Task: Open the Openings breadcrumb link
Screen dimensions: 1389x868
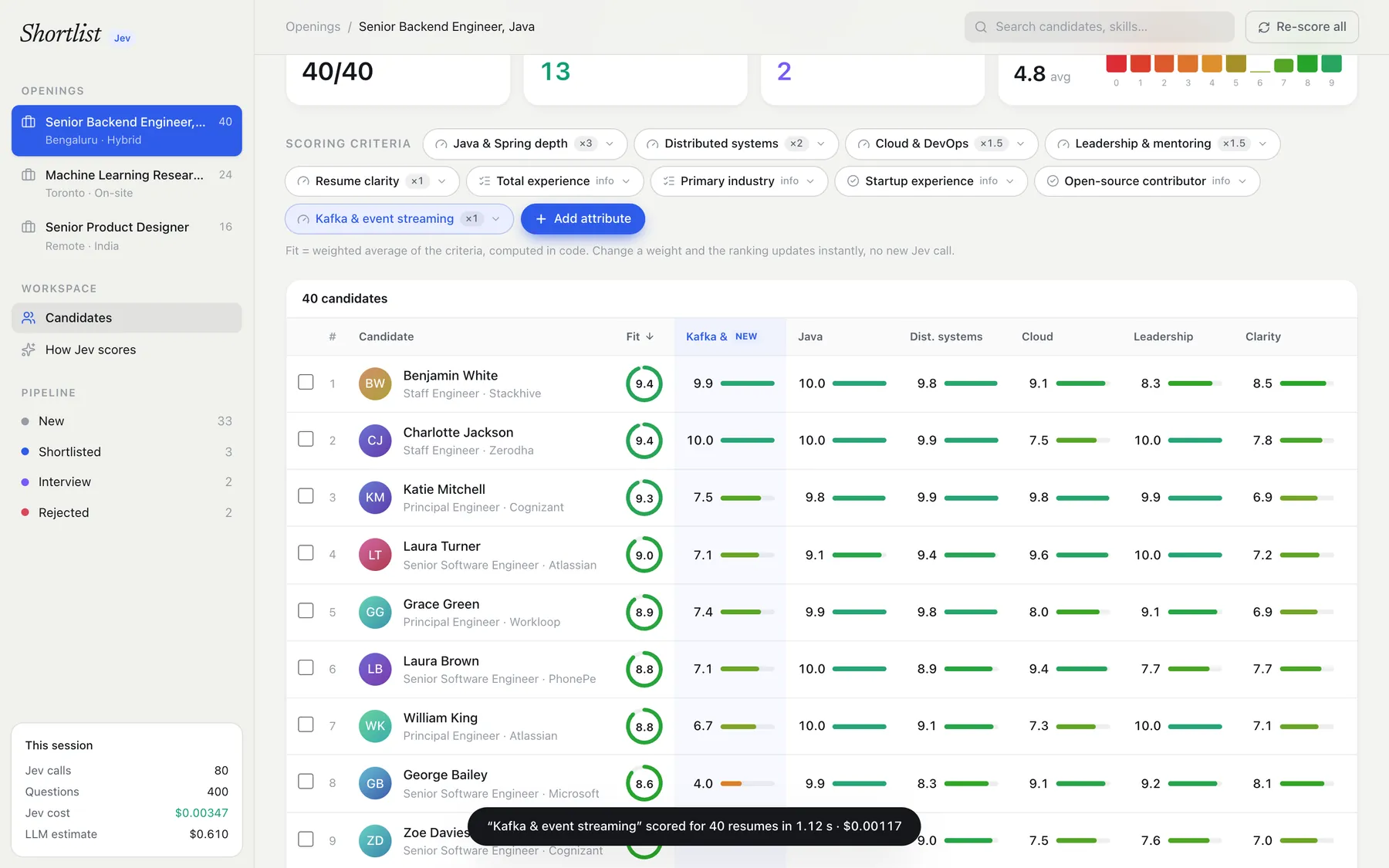Action: click(313, 27)
